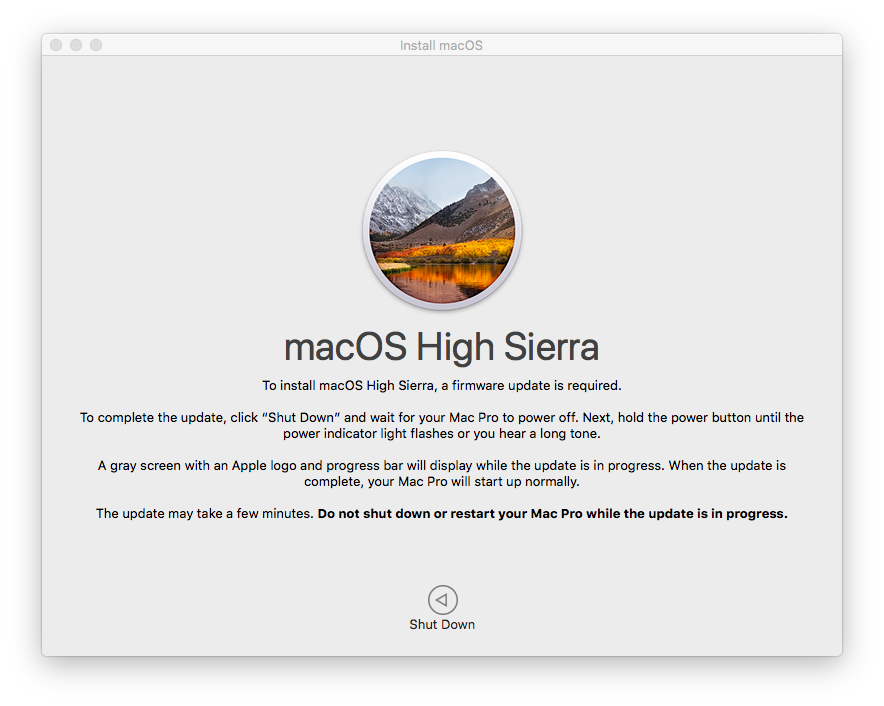Click the Shut Down label
Image resolution: width=884 pixels, height=706 pixels.
pos(442,625)
